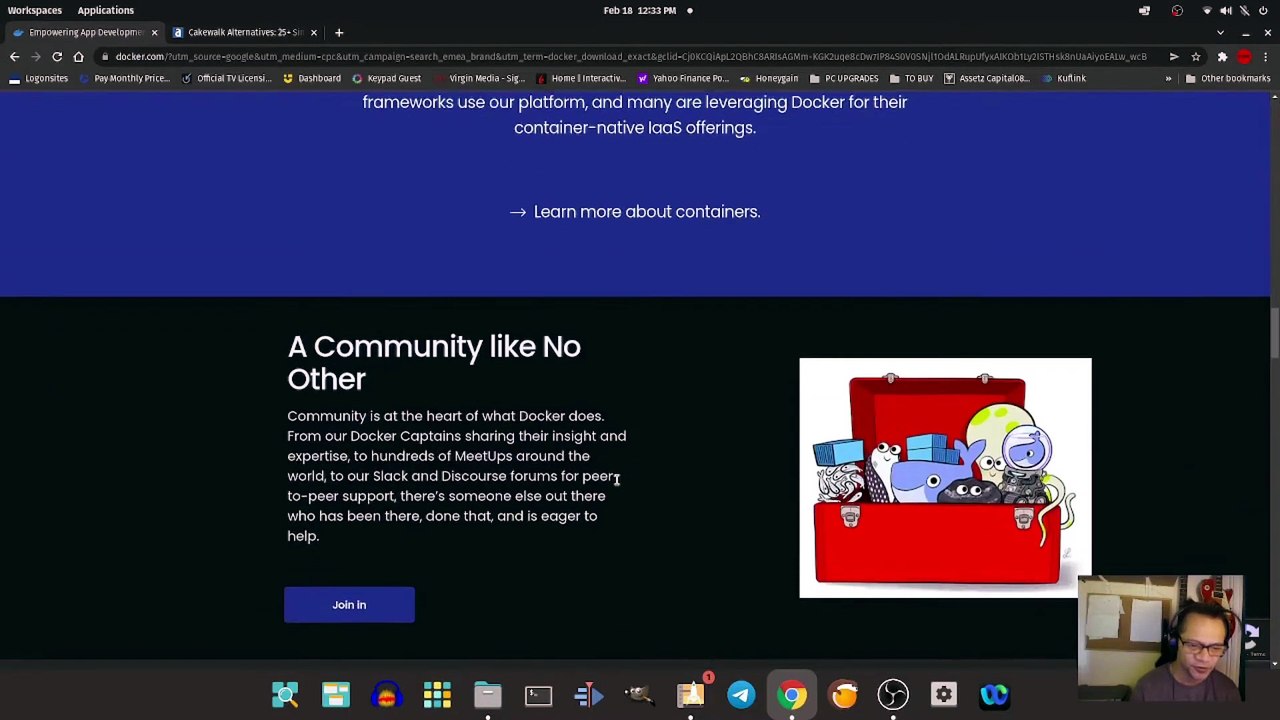Open the orange swirl dock app
Viewport: 1280px width, 720px height.
pyautogui.click(x=843, y=694)
